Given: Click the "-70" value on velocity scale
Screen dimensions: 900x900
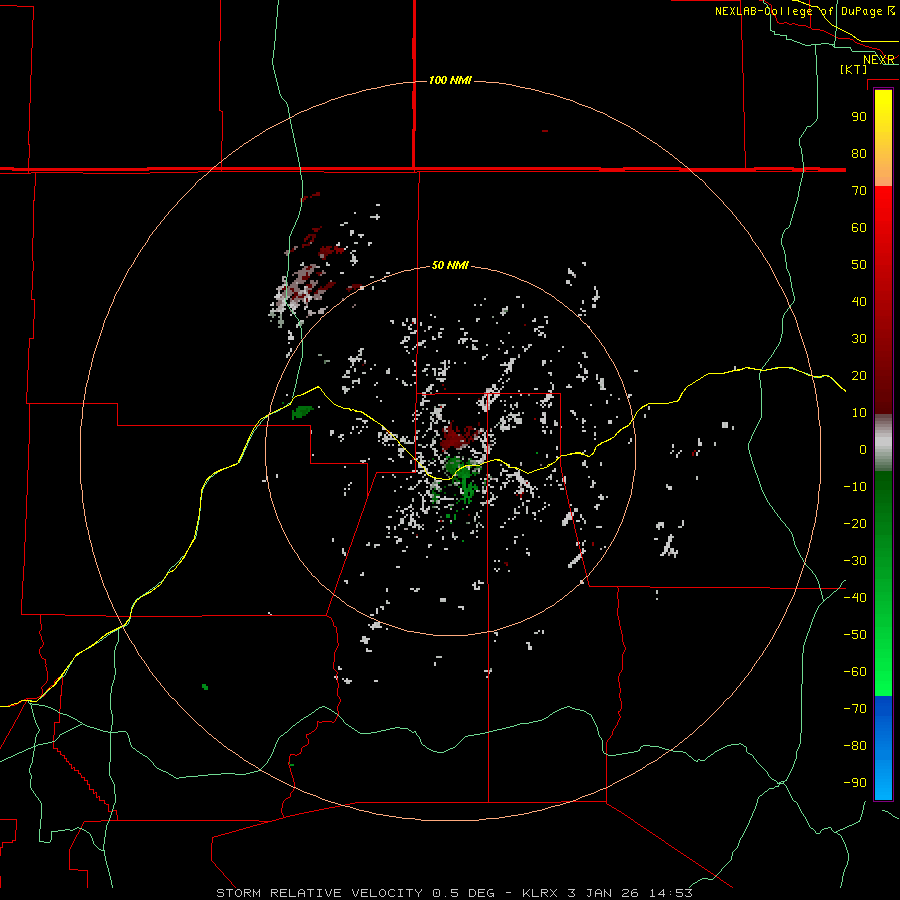Looking at the screenshot, I should tap(855, 709).
